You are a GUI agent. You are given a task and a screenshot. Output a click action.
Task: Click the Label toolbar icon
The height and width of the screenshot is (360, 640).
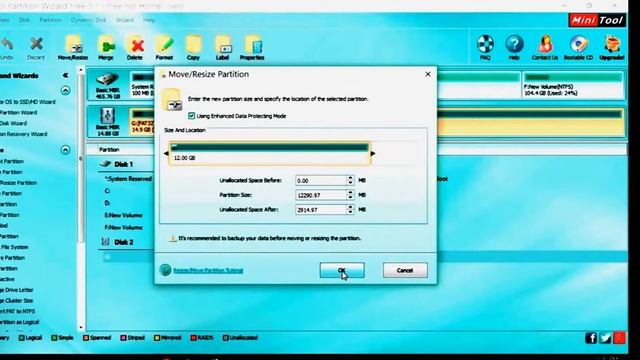tap(223, 44)
